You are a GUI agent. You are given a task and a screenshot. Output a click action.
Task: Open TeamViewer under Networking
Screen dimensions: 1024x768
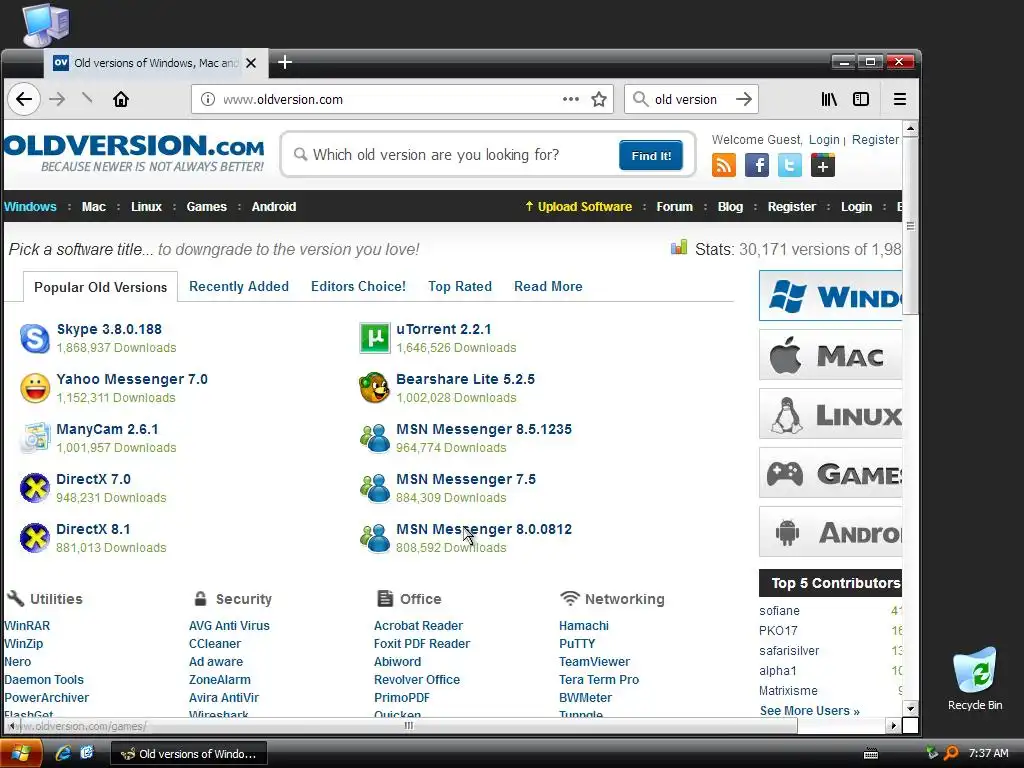(595, 662)
